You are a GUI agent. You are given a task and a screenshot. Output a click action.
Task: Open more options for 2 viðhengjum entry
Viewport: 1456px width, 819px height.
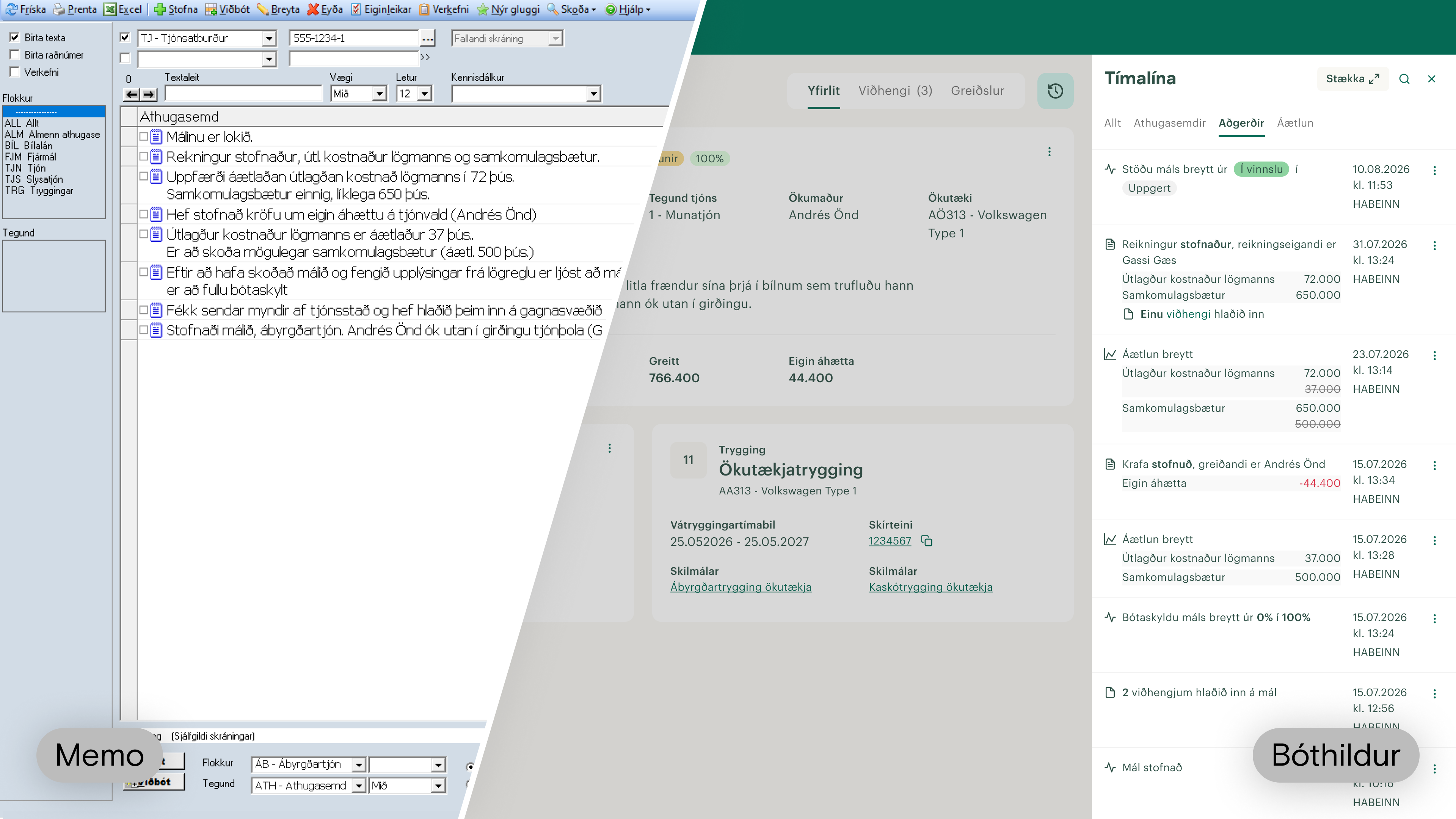coord(1434,694)
